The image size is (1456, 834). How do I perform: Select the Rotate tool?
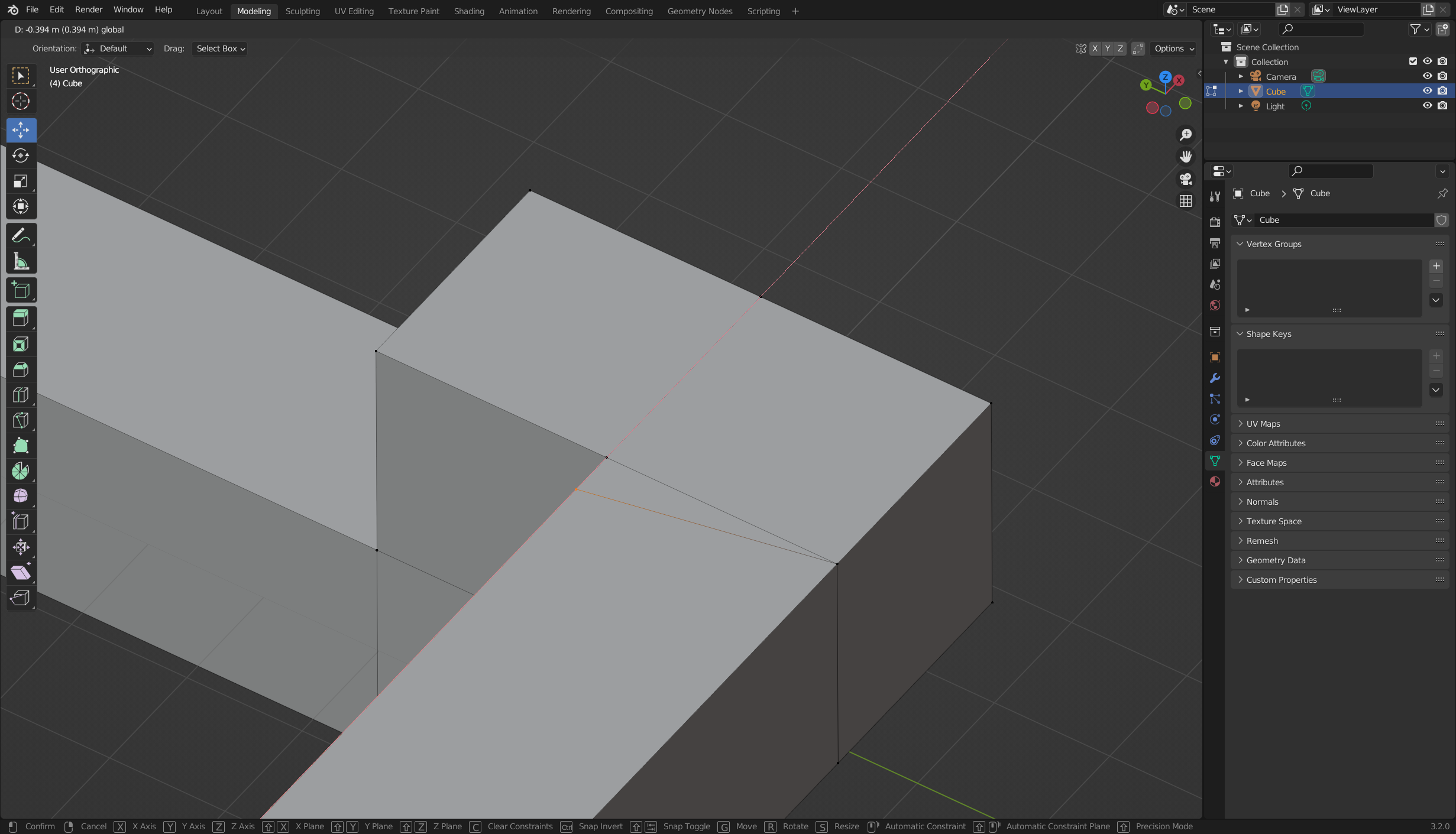click(x=21, y=155)
